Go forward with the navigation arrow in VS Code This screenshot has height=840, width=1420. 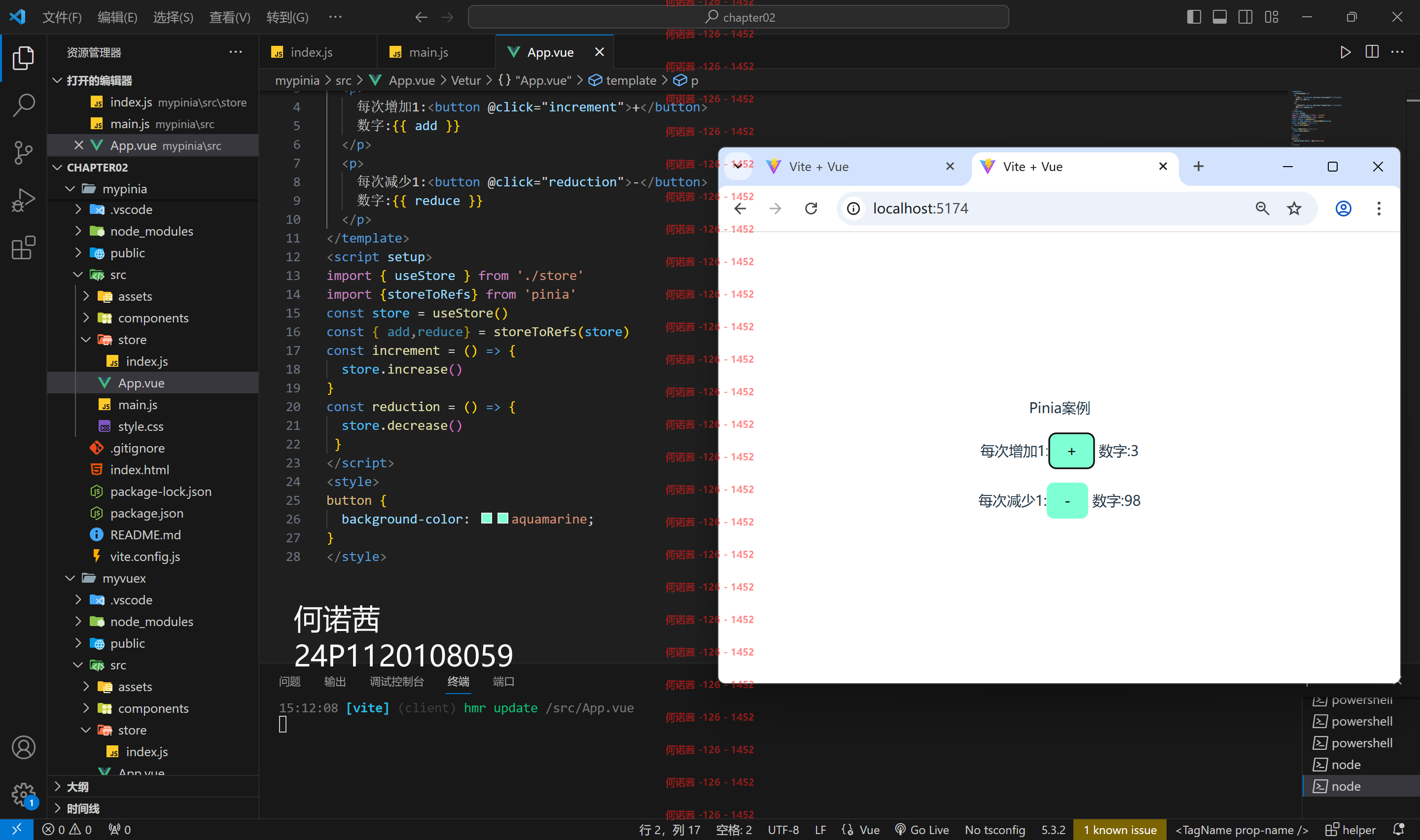click(x=447, y=17)
